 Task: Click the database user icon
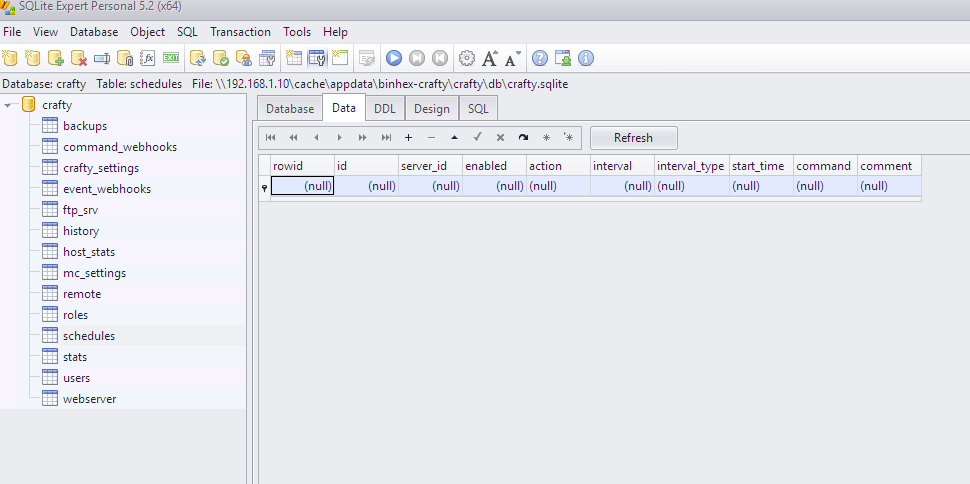tap(244, 58)
